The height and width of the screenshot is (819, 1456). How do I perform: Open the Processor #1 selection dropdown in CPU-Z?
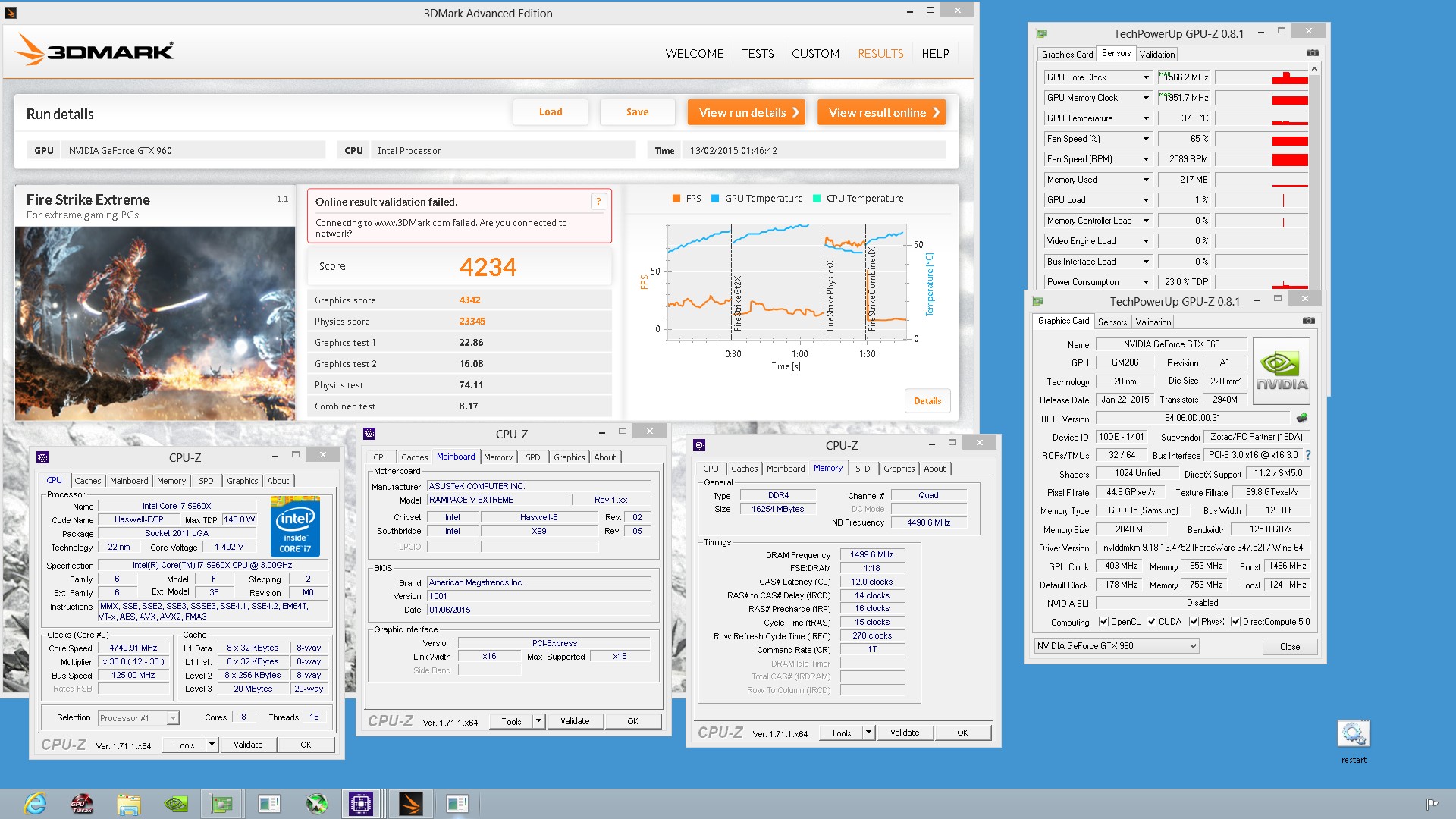point(138,717)
